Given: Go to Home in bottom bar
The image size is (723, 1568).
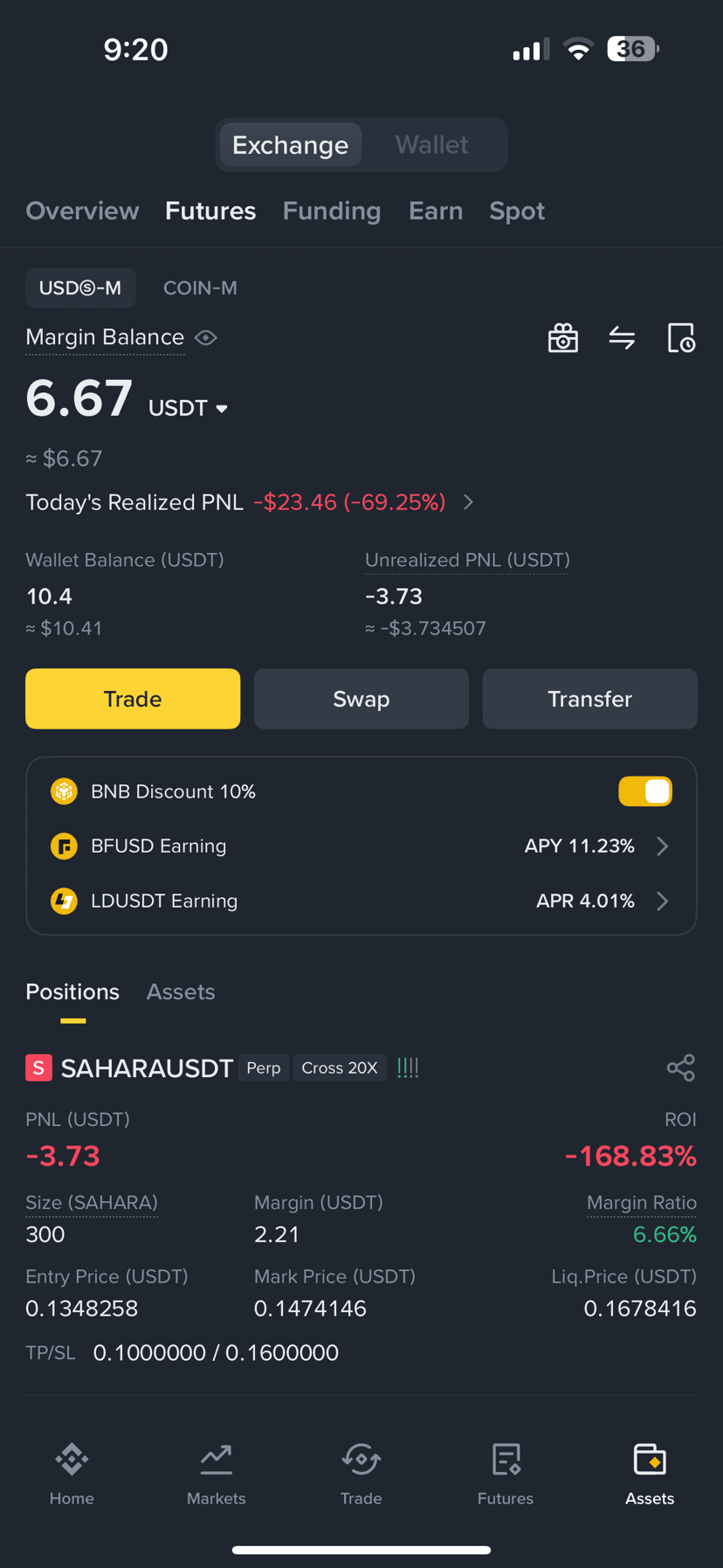Looking at the screenshot, I should coord(72,1475).
